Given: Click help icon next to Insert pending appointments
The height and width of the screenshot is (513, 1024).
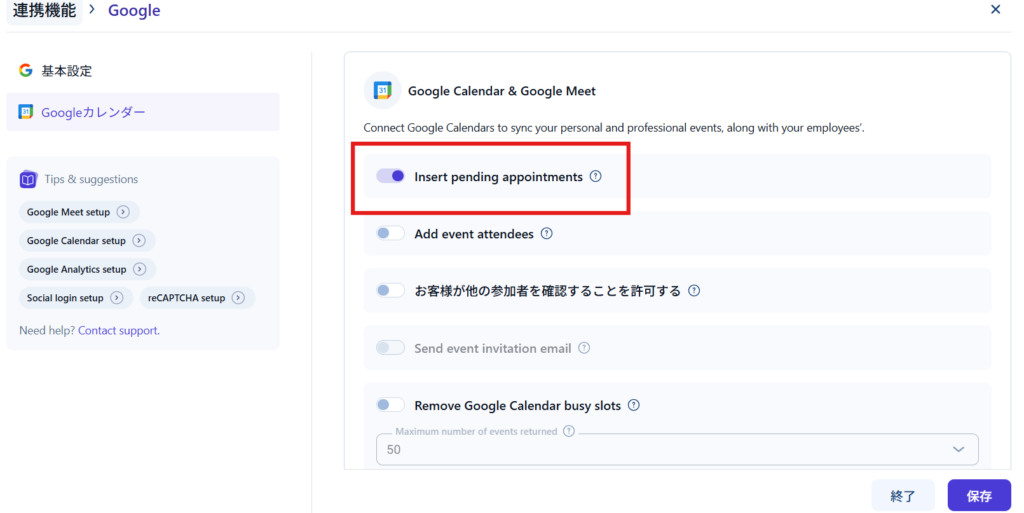Looking at the screenshot, I should click(x=596, y=176).
